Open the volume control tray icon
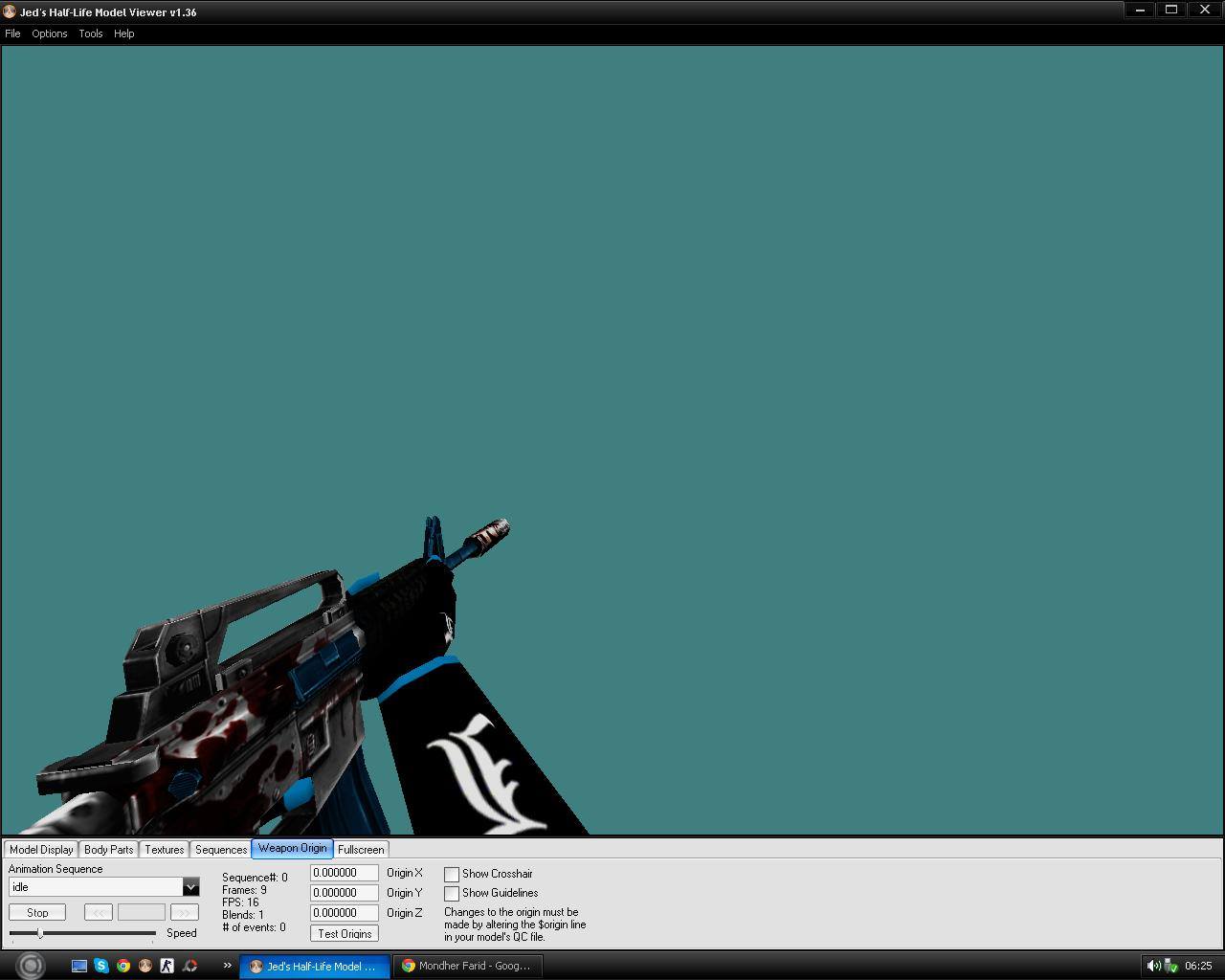The height and width of the screenshot is (980, 1225). (1153, 966)
